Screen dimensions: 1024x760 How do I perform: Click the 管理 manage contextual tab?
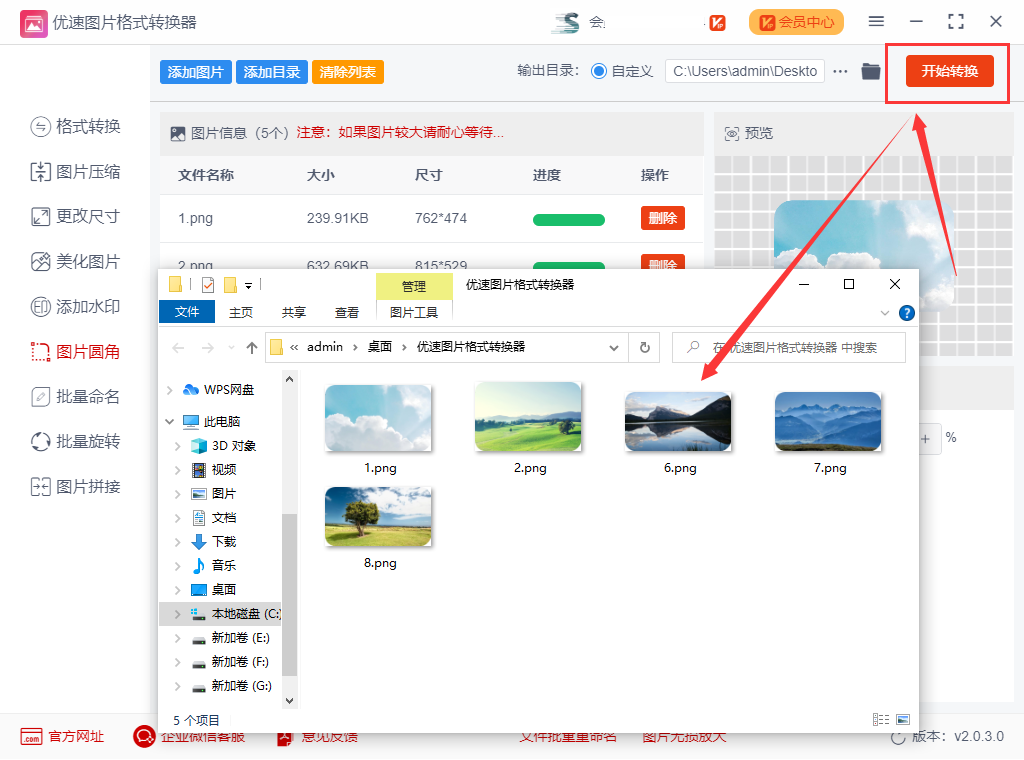pyautogui.click(x=414, y=286)
